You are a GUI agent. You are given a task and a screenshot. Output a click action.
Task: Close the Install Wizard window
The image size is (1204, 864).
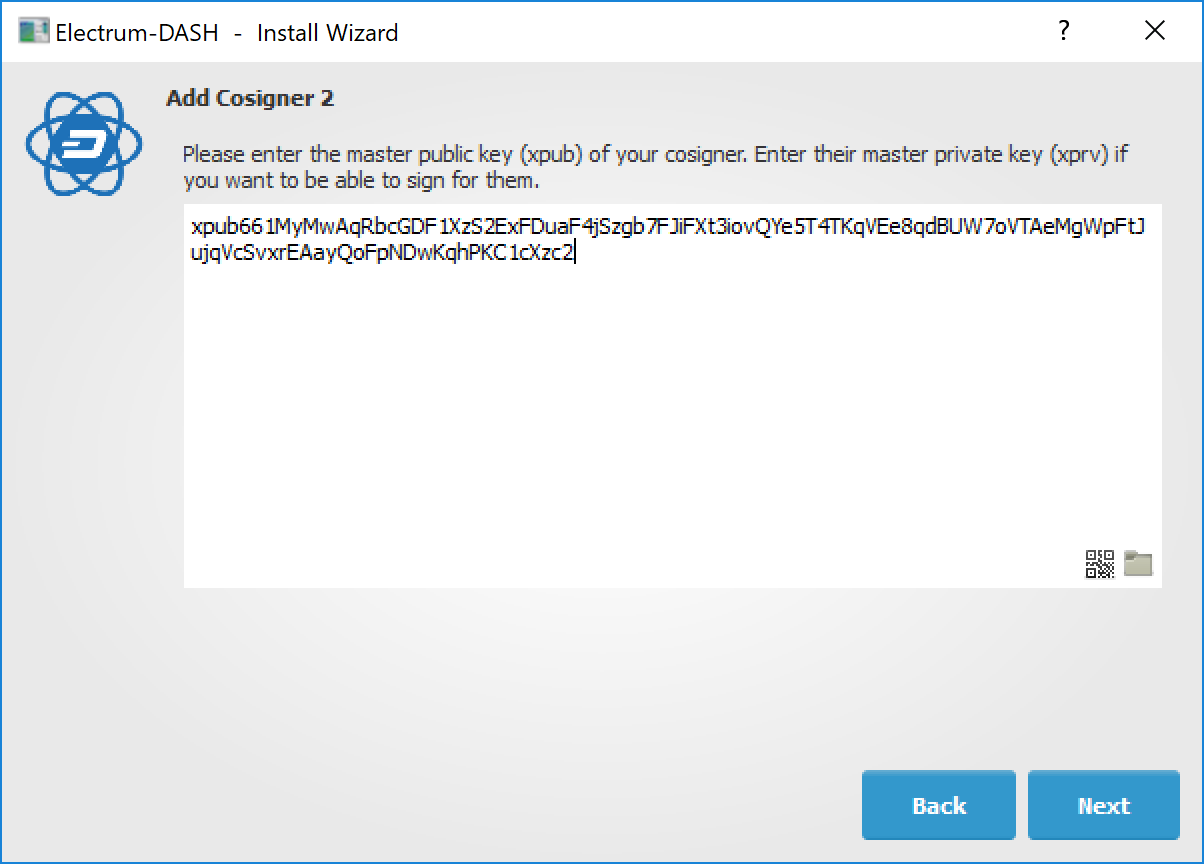point(1154,32)
